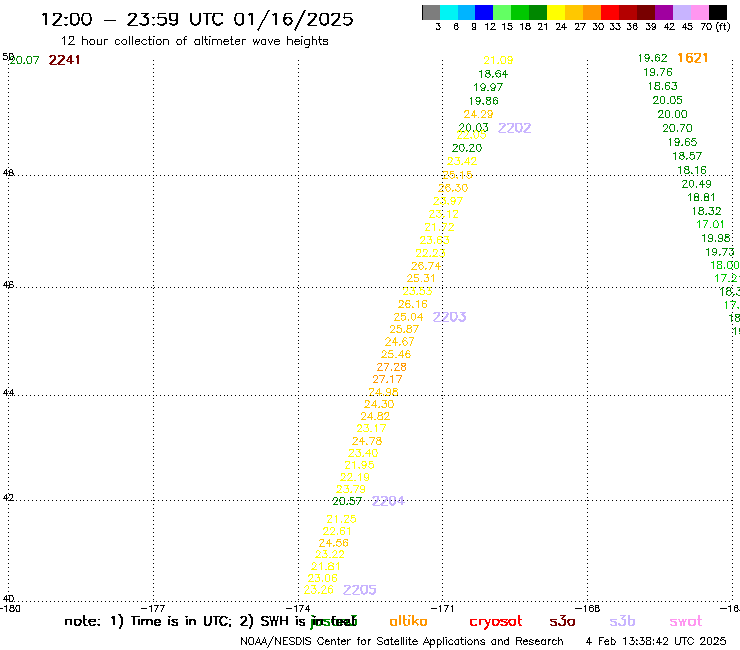Select the 26.30 wave height reading
The image size is (740, 650).
453,188
